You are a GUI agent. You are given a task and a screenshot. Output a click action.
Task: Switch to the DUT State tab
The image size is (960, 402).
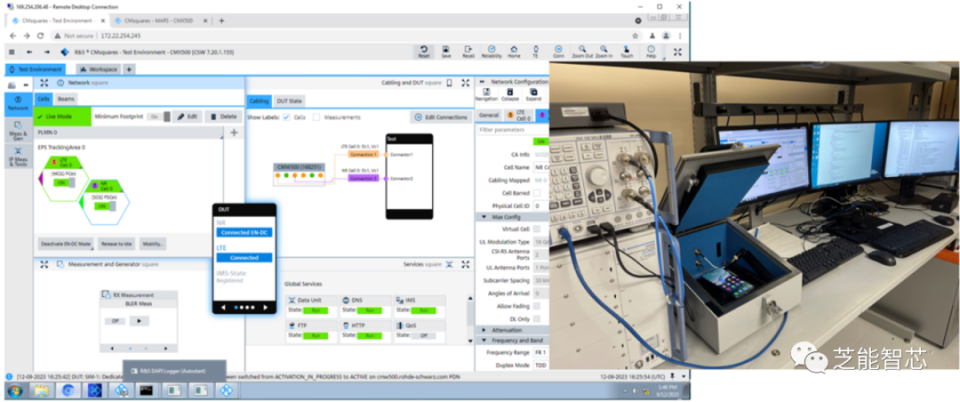[x=289, y=101]
